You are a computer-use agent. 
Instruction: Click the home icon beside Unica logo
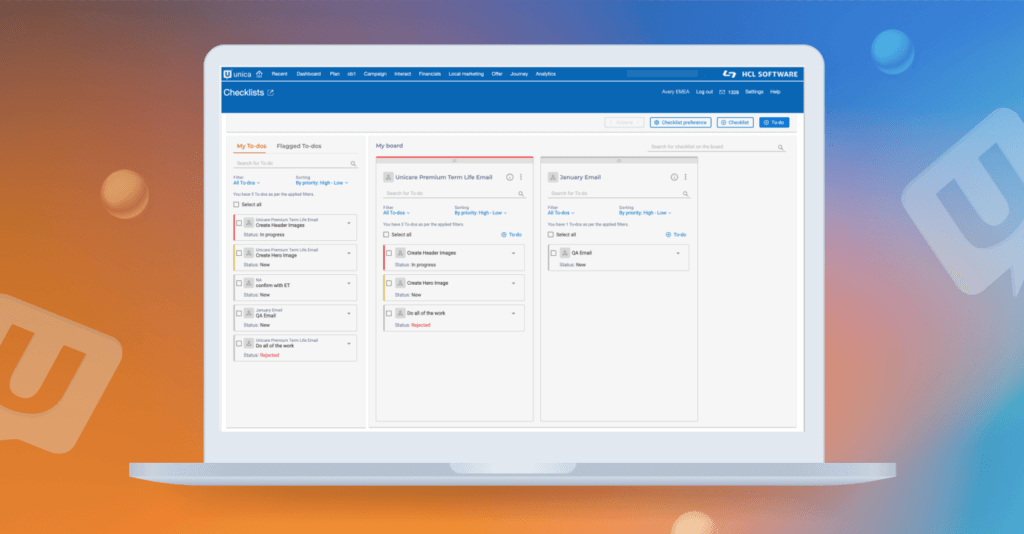260,73
